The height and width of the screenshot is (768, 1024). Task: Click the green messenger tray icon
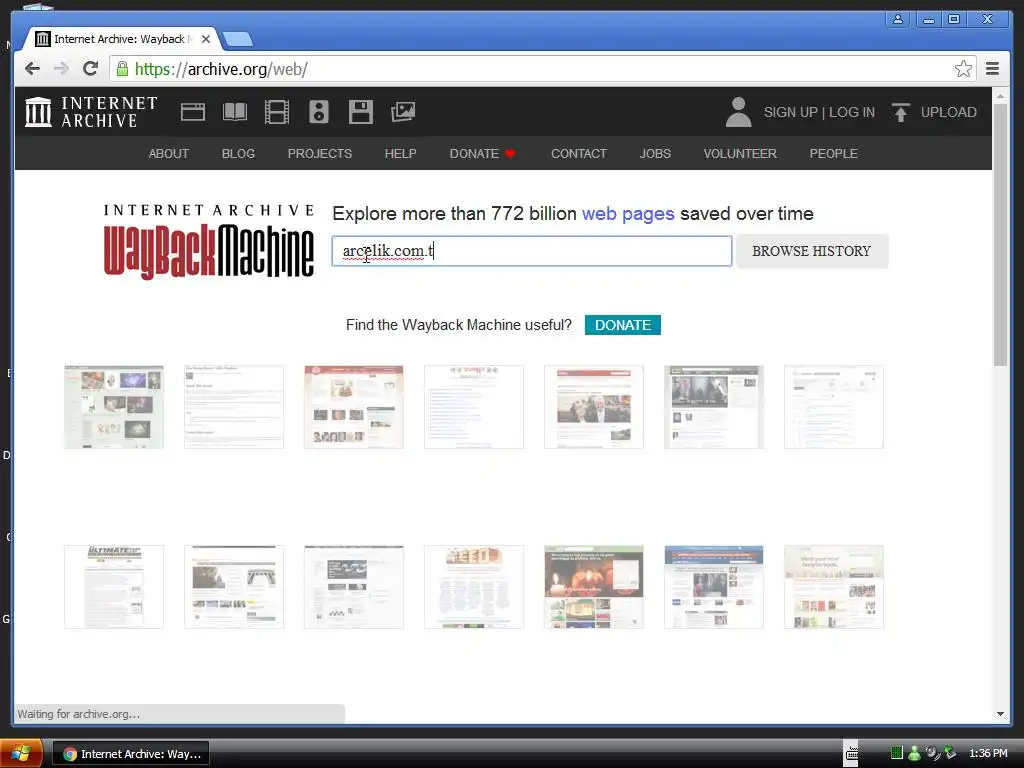914,753
